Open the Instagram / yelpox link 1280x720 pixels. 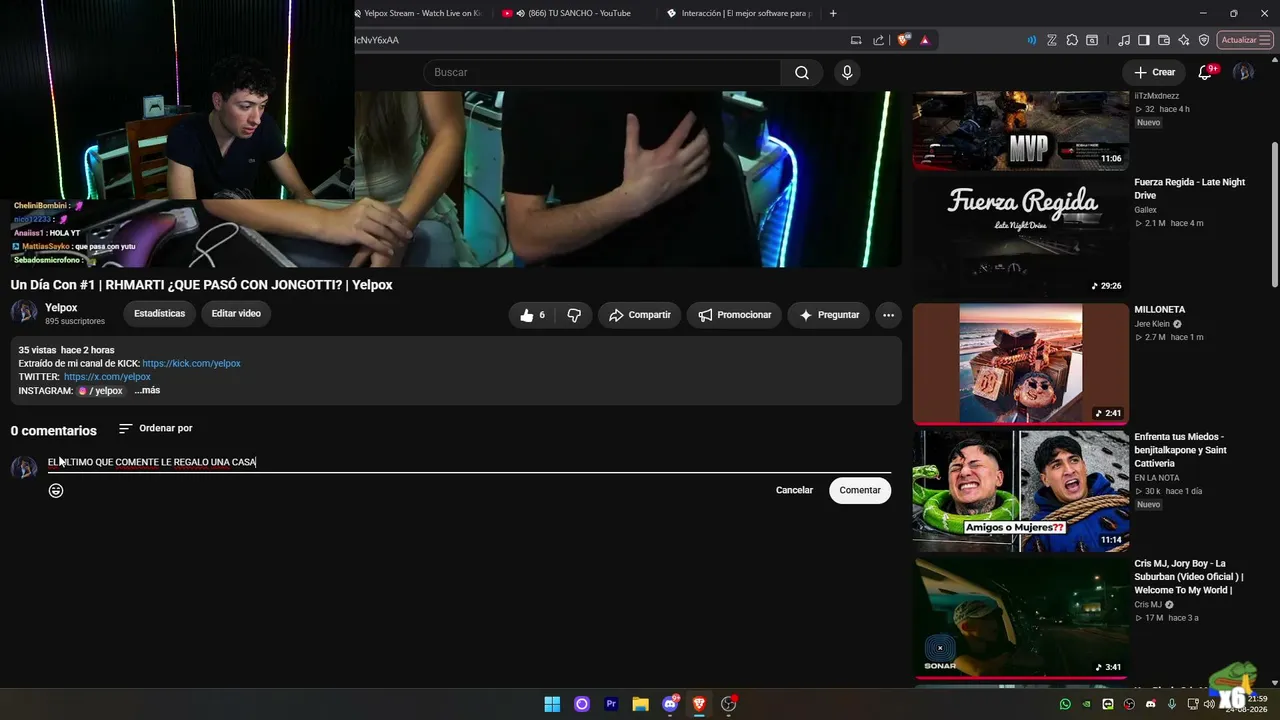point(100,391)
